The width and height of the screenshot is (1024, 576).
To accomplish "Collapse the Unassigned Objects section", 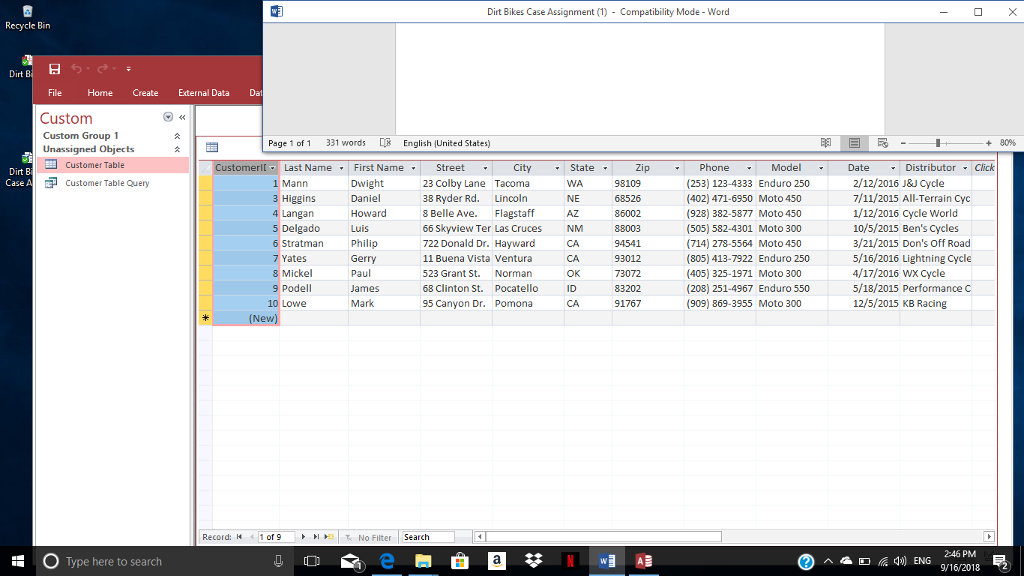I will click(177, 150).
